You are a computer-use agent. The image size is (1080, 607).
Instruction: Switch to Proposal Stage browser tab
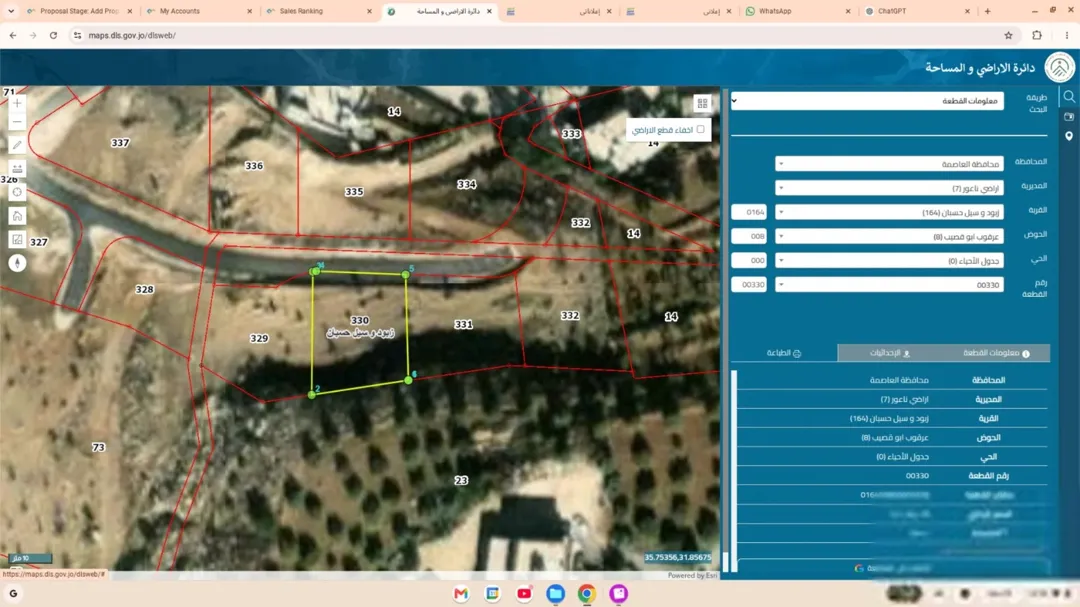78,11
